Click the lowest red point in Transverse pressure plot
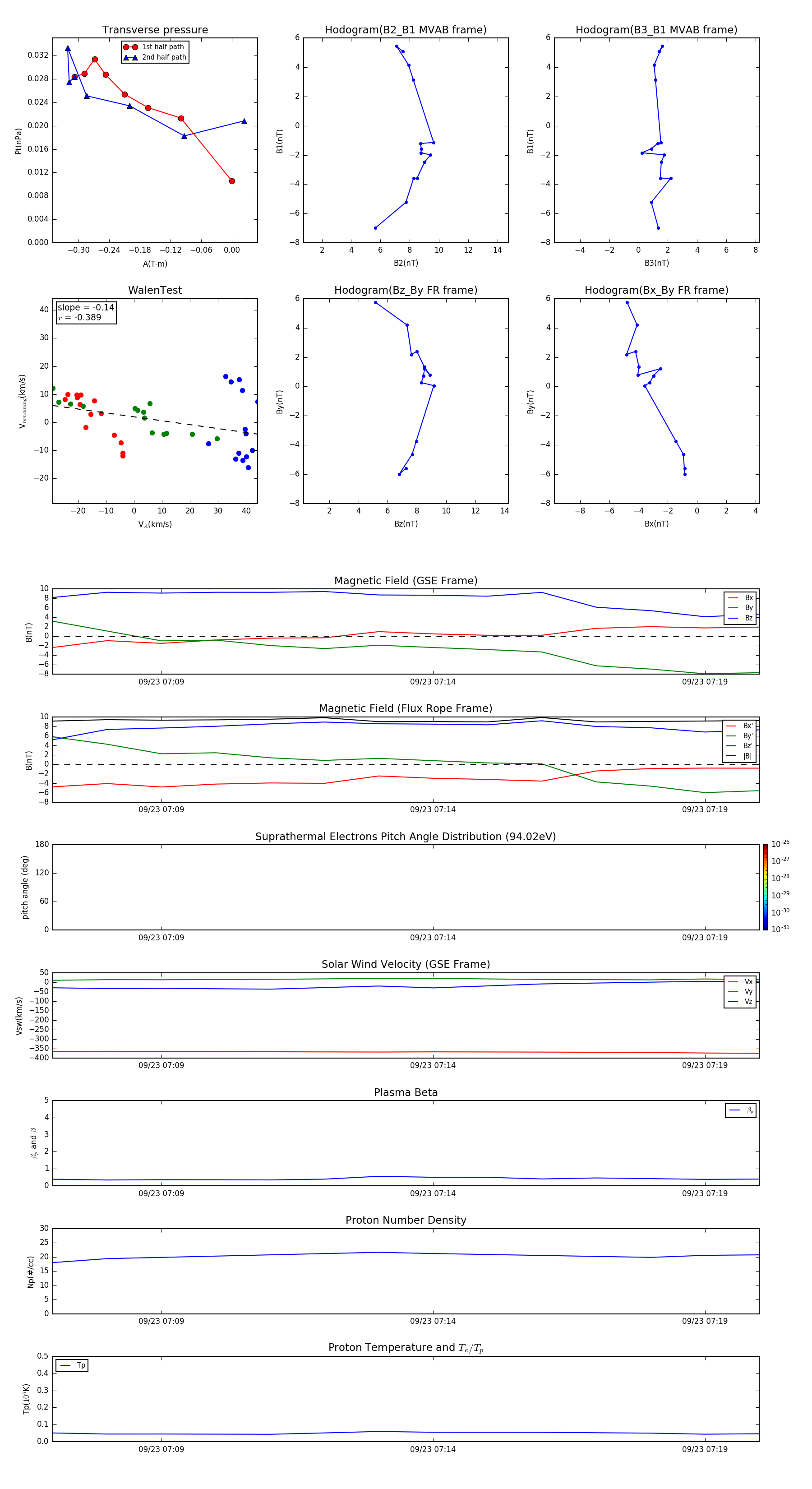The image size is (812, 1489). click(x=232, y=181)
